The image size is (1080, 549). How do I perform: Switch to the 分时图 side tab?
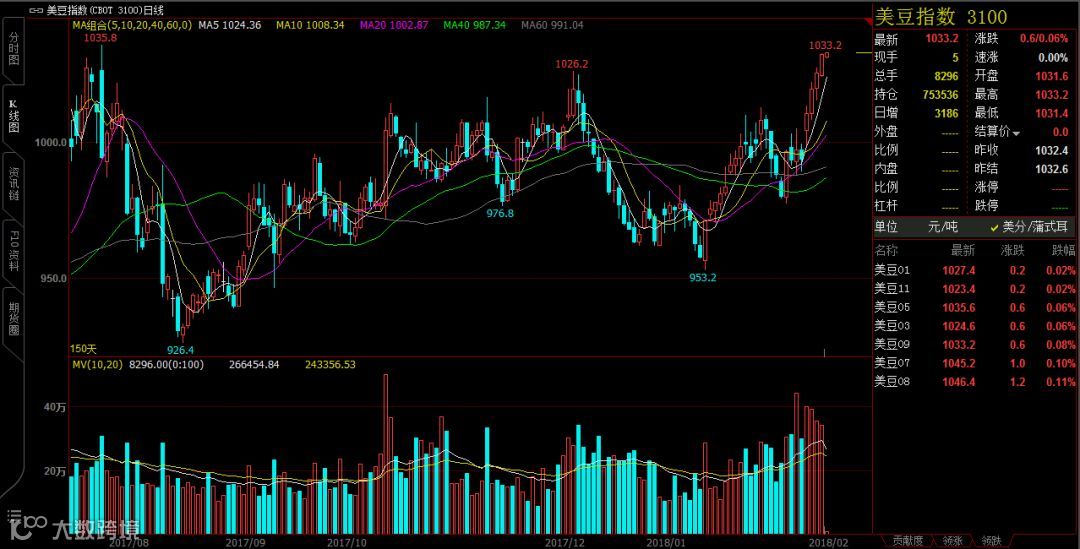14,48
